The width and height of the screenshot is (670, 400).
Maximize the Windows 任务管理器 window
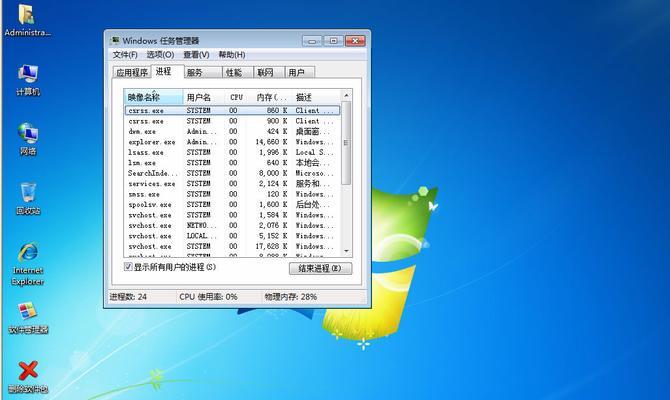[333, 41]
